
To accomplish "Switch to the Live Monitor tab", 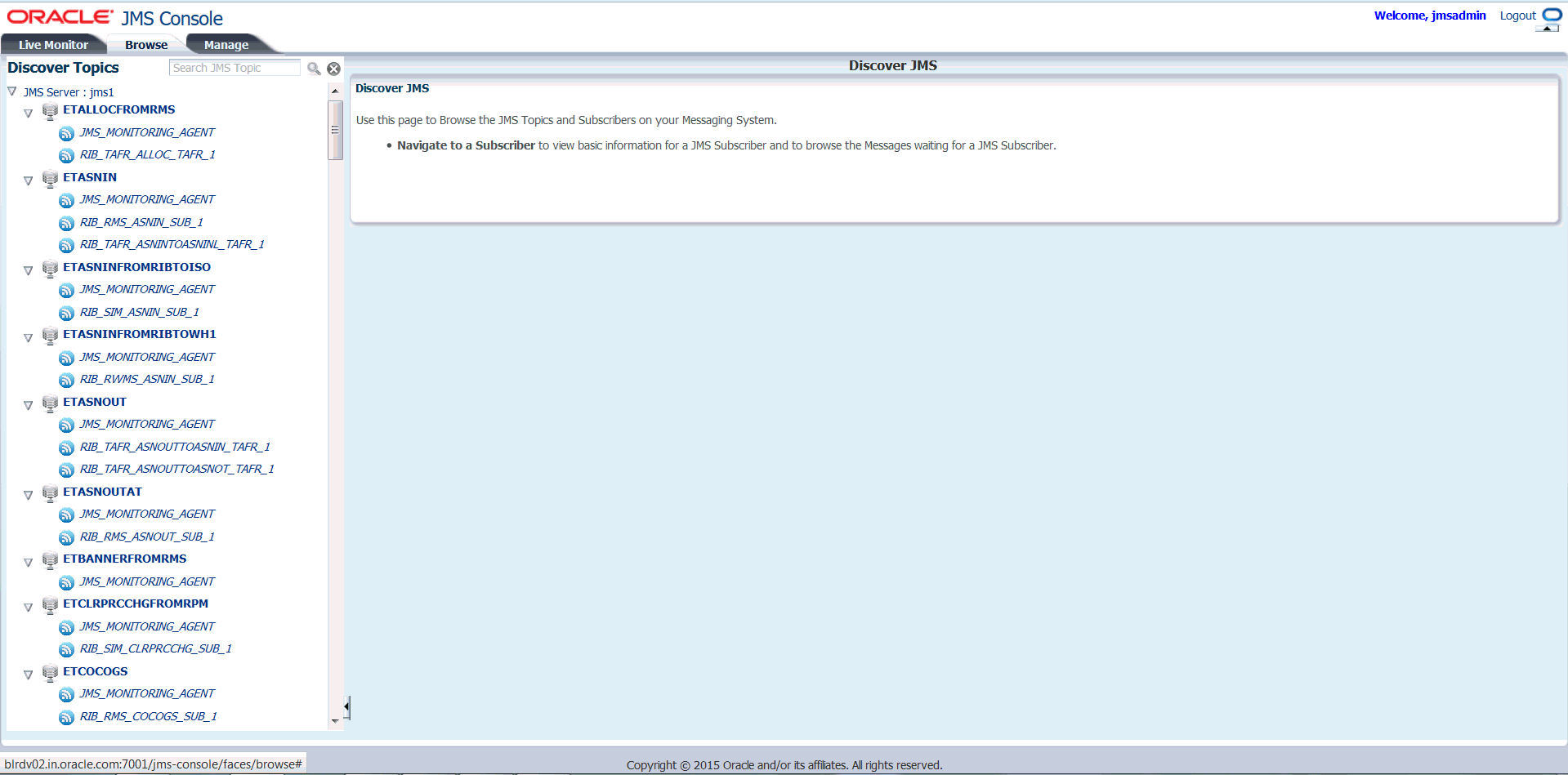I will coord(54,45).
